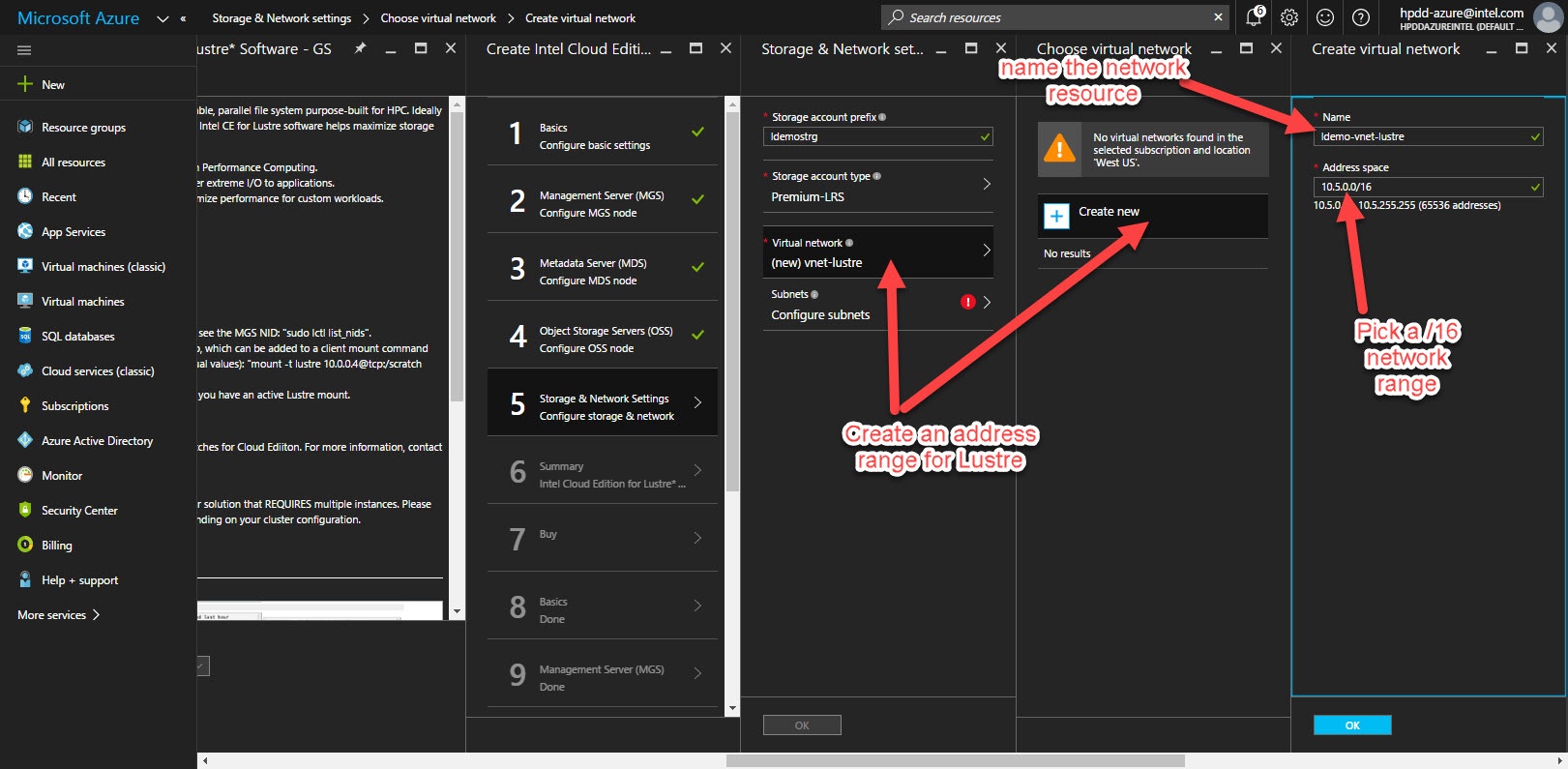Open Configure subnets selector
Screen dimensions: 1568x769
878,305
